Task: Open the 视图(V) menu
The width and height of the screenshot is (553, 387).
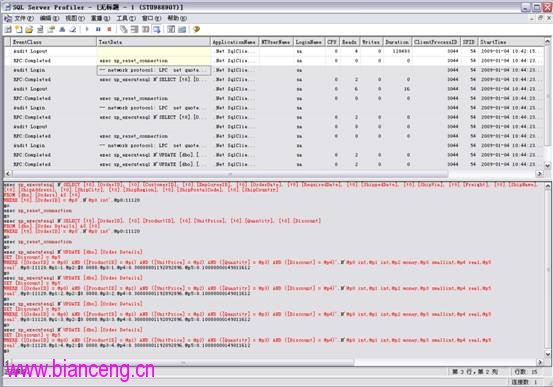Action: pos(75,18)
